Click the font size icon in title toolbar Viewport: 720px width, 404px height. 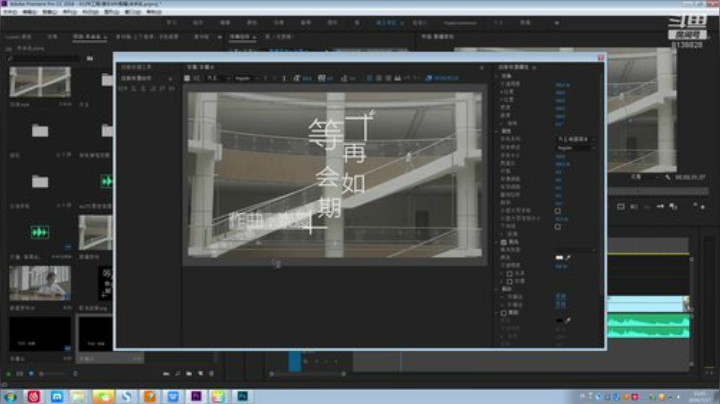click(x=297, y=79)
